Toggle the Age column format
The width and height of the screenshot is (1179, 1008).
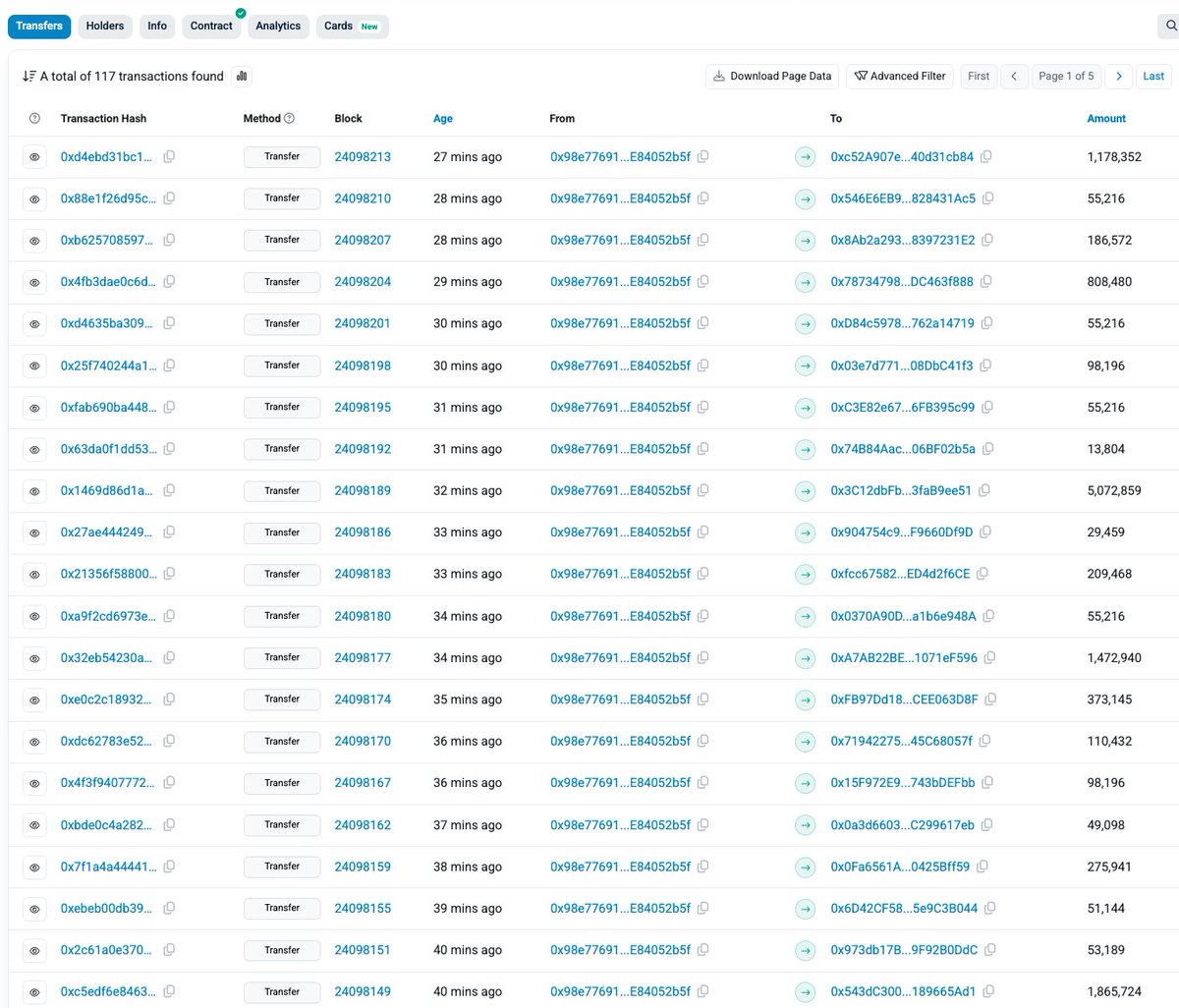tap(443, 118)
